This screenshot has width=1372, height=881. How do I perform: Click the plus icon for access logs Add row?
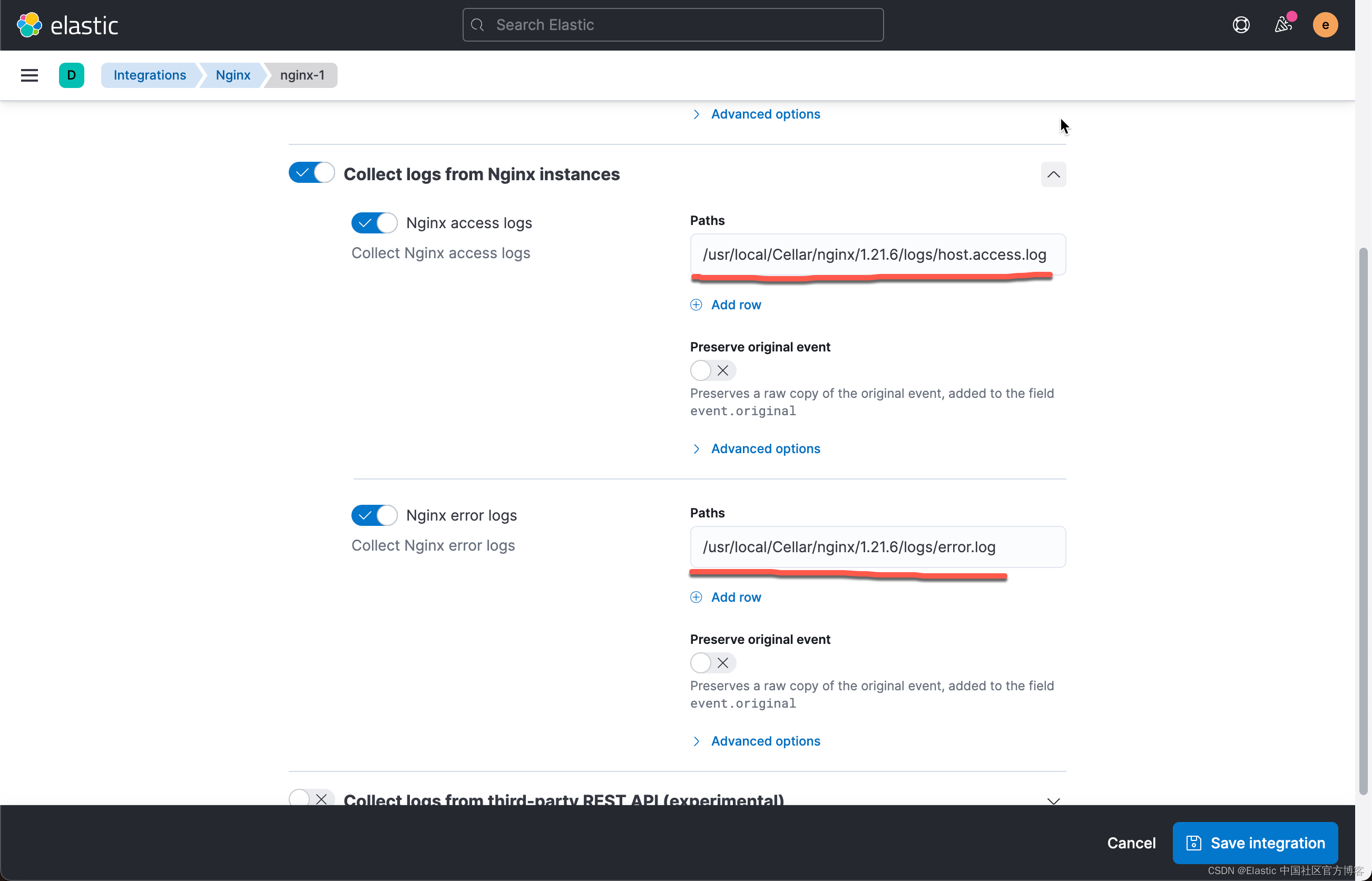point(696,305)
